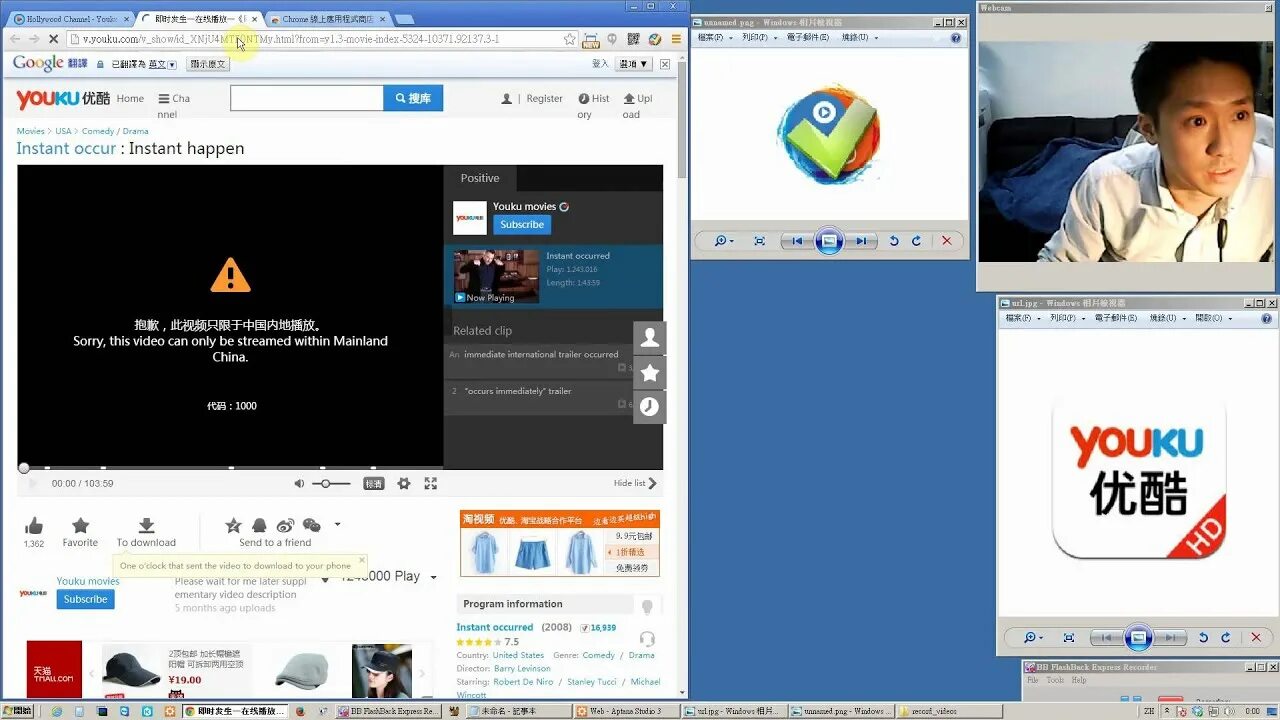Open the Barry Levinson director link
The height and width of the screenshot is (720, 1280).
521,668
